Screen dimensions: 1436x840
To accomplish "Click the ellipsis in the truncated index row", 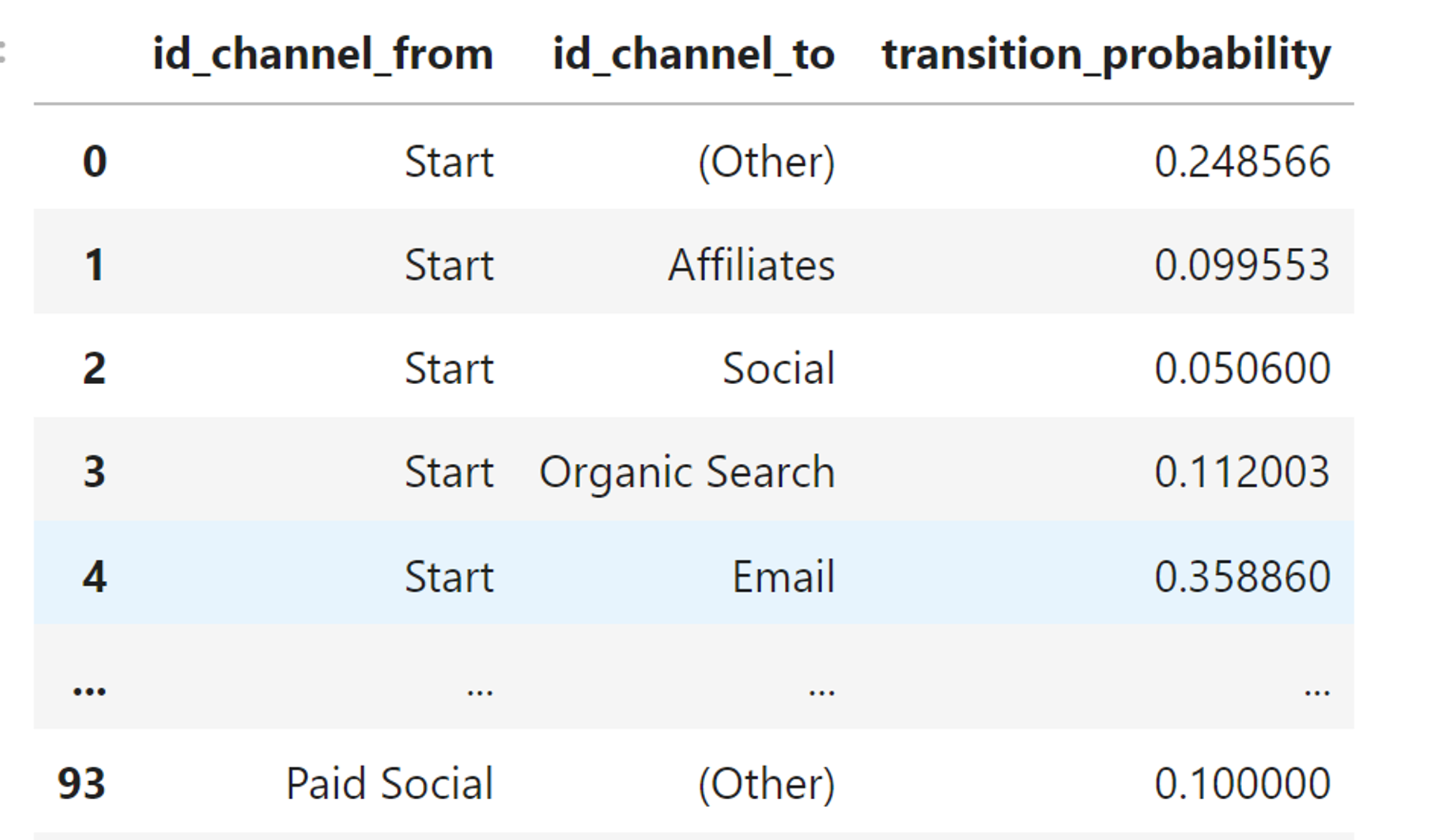I will coord(90,690).
